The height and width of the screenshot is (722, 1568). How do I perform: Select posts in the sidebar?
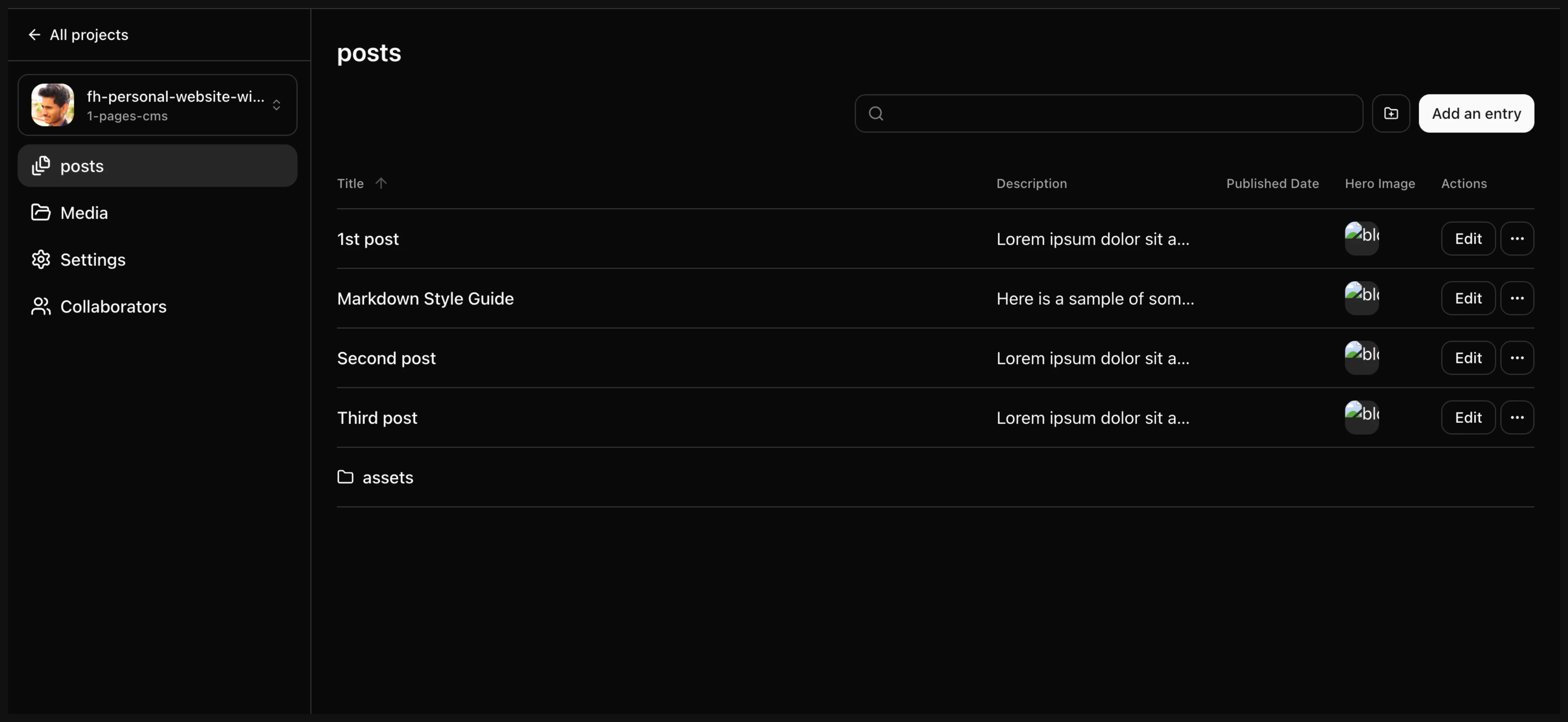click(82, 165)
